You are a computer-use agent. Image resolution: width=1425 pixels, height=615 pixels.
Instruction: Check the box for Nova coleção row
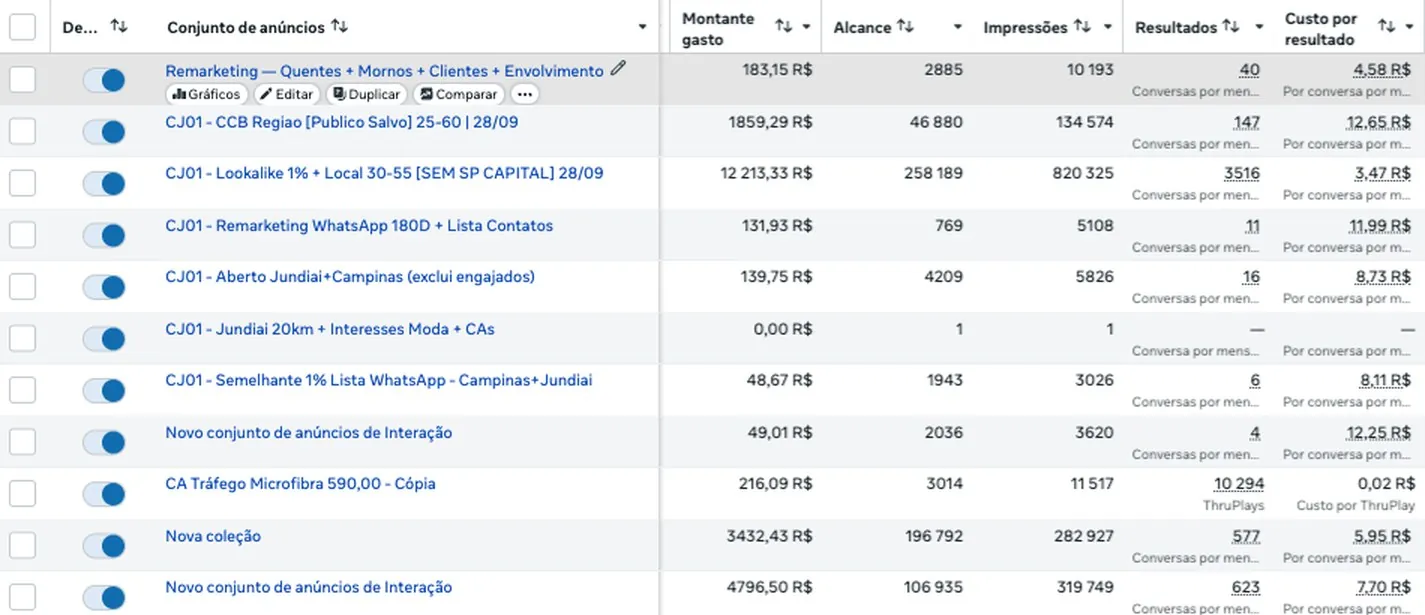pos(22,545)
